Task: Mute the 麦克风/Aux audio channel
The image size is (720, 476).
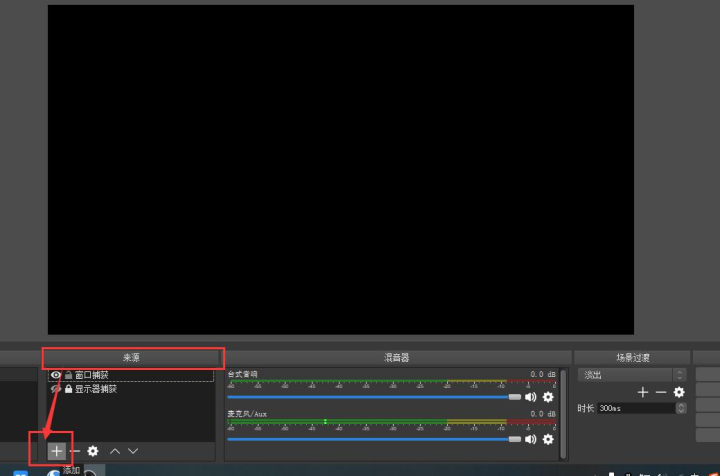Action: point(530,439)
